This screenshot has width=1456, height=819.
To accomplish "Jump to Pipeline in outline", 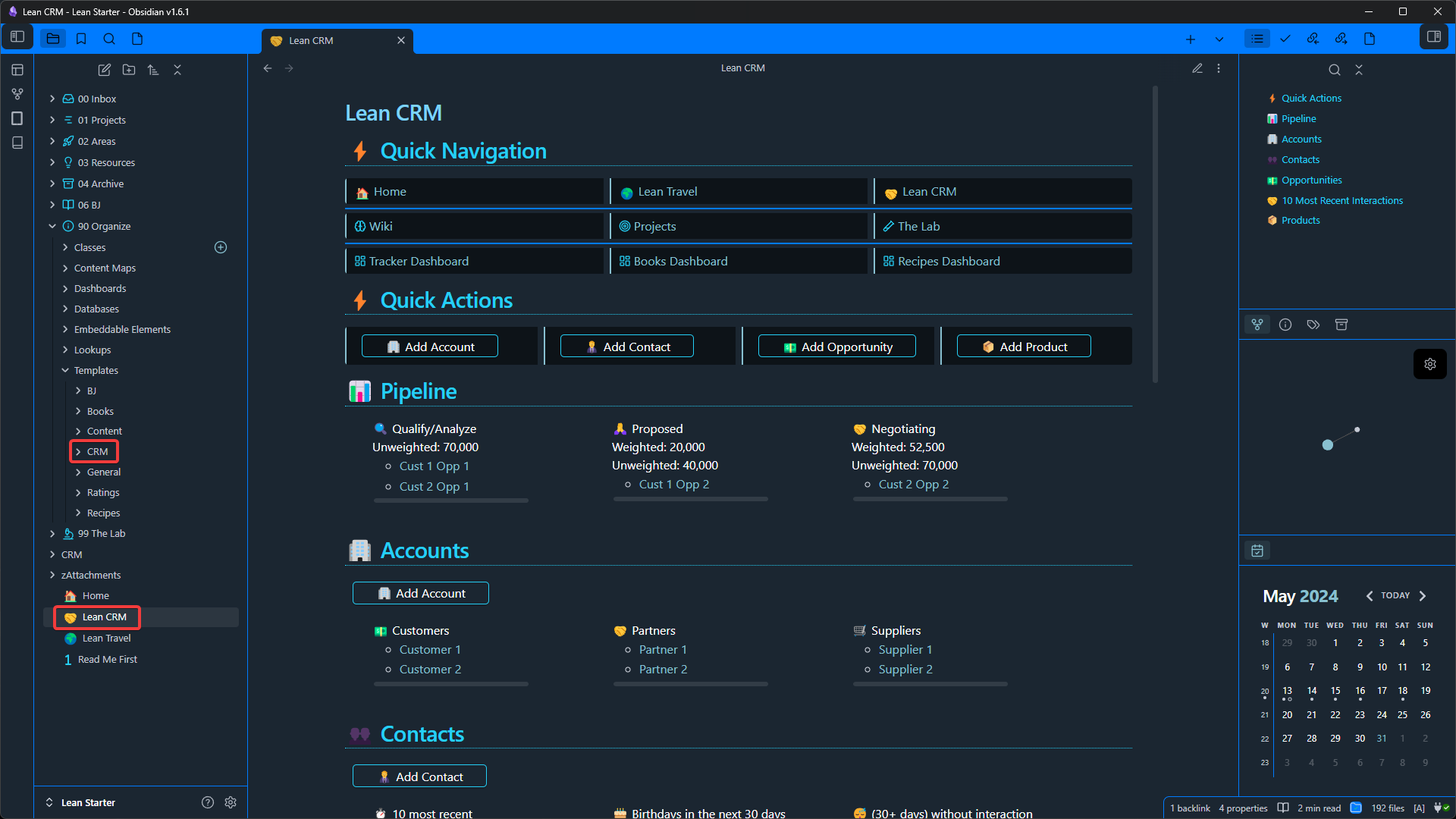I will 1298,119.
